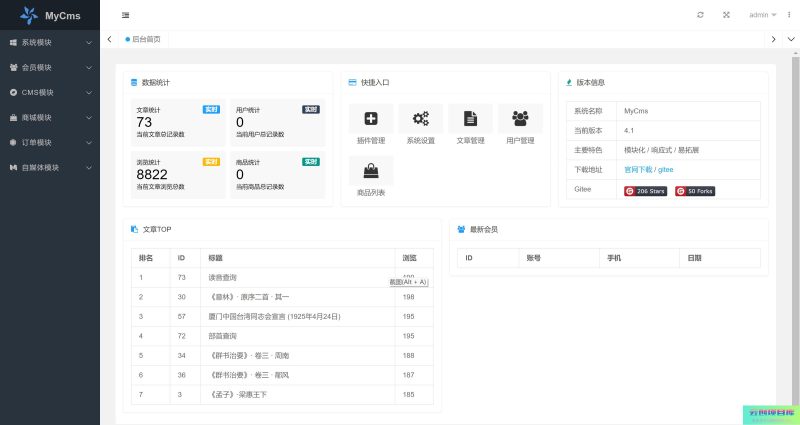
Task: Select article row 《群书治要》· 卷三 · 周南
Action: [x=282, y=356]
